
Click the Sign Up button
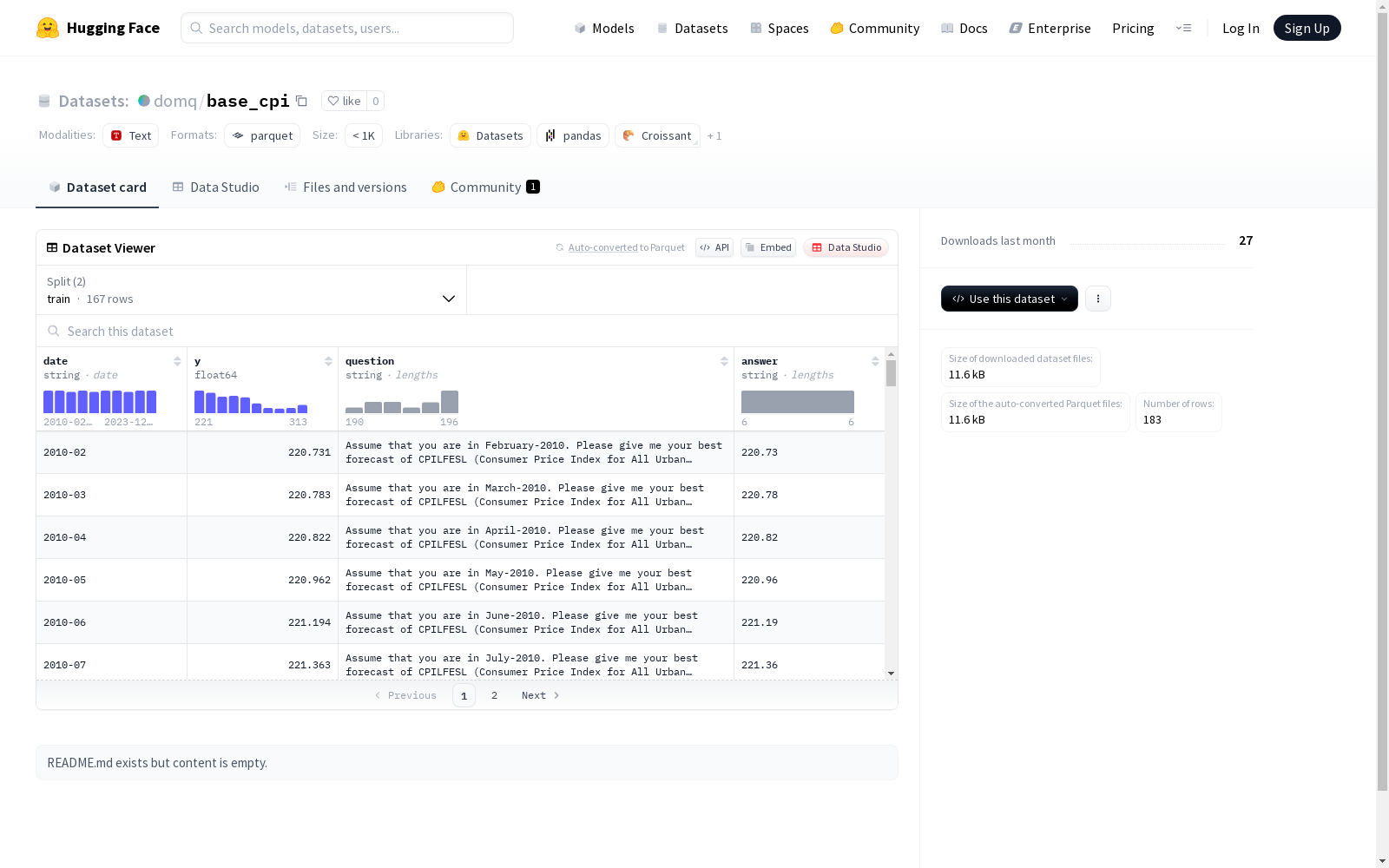pyautogui.click(x=1307, y=28)
